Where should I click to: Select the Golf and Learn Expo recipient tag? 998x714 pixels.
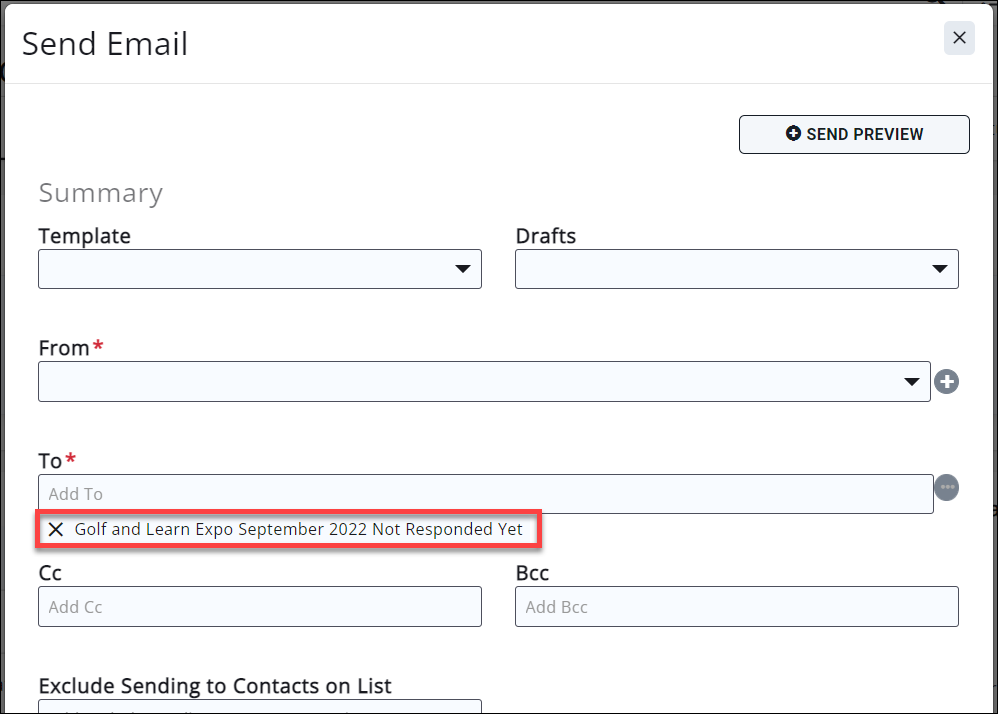pos(298,530)
